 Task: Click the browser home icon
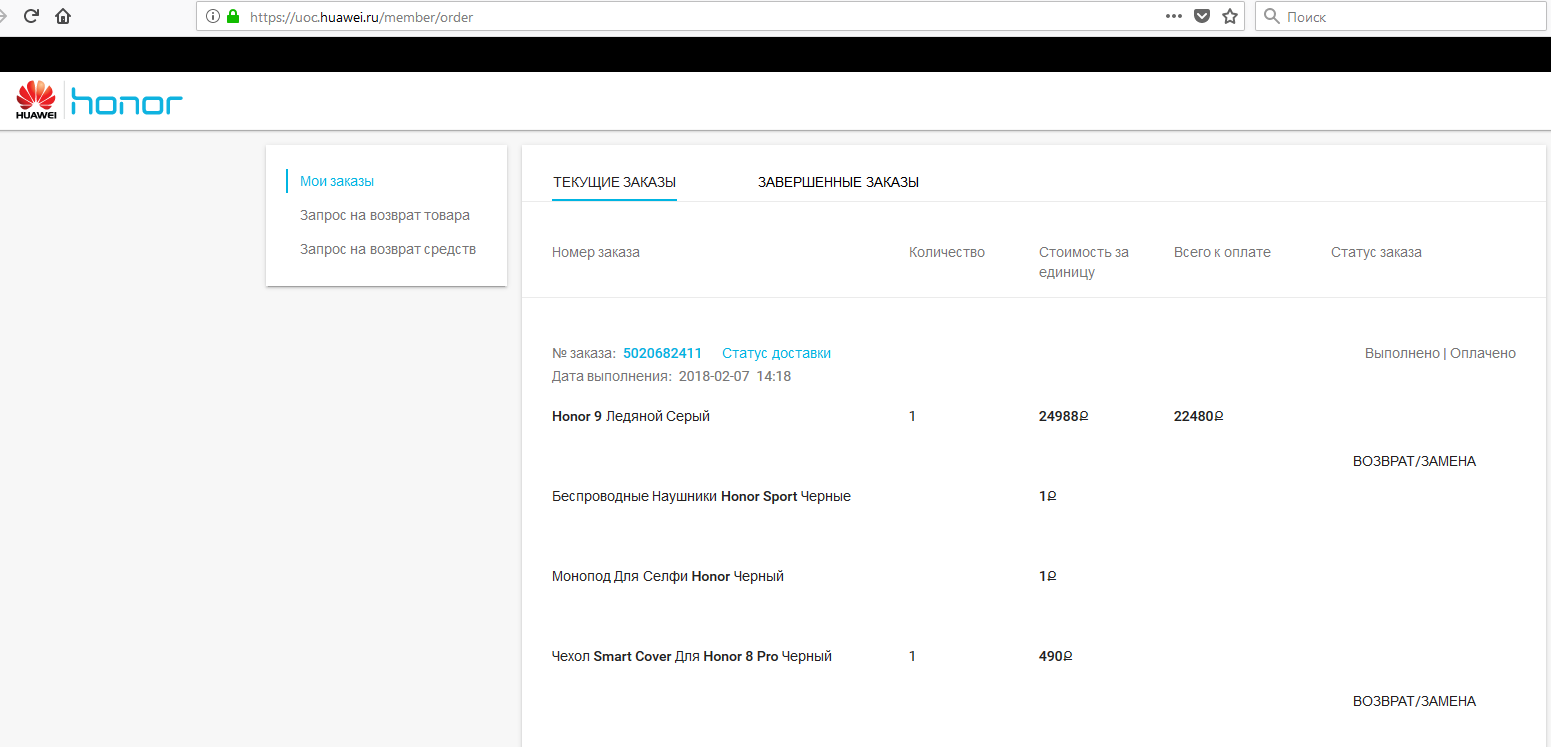[x=63, y=16]
